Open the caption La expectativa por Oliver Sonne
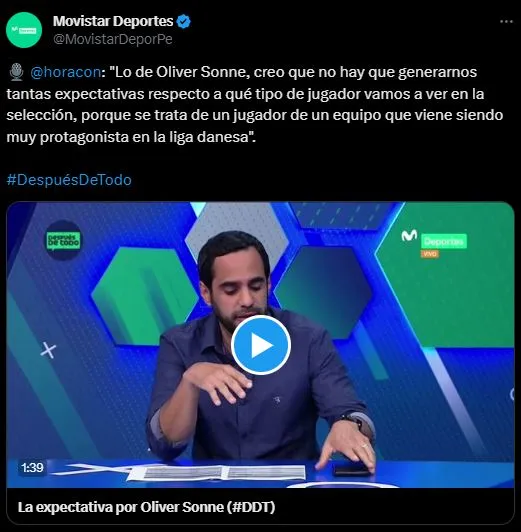 point(146,507)
